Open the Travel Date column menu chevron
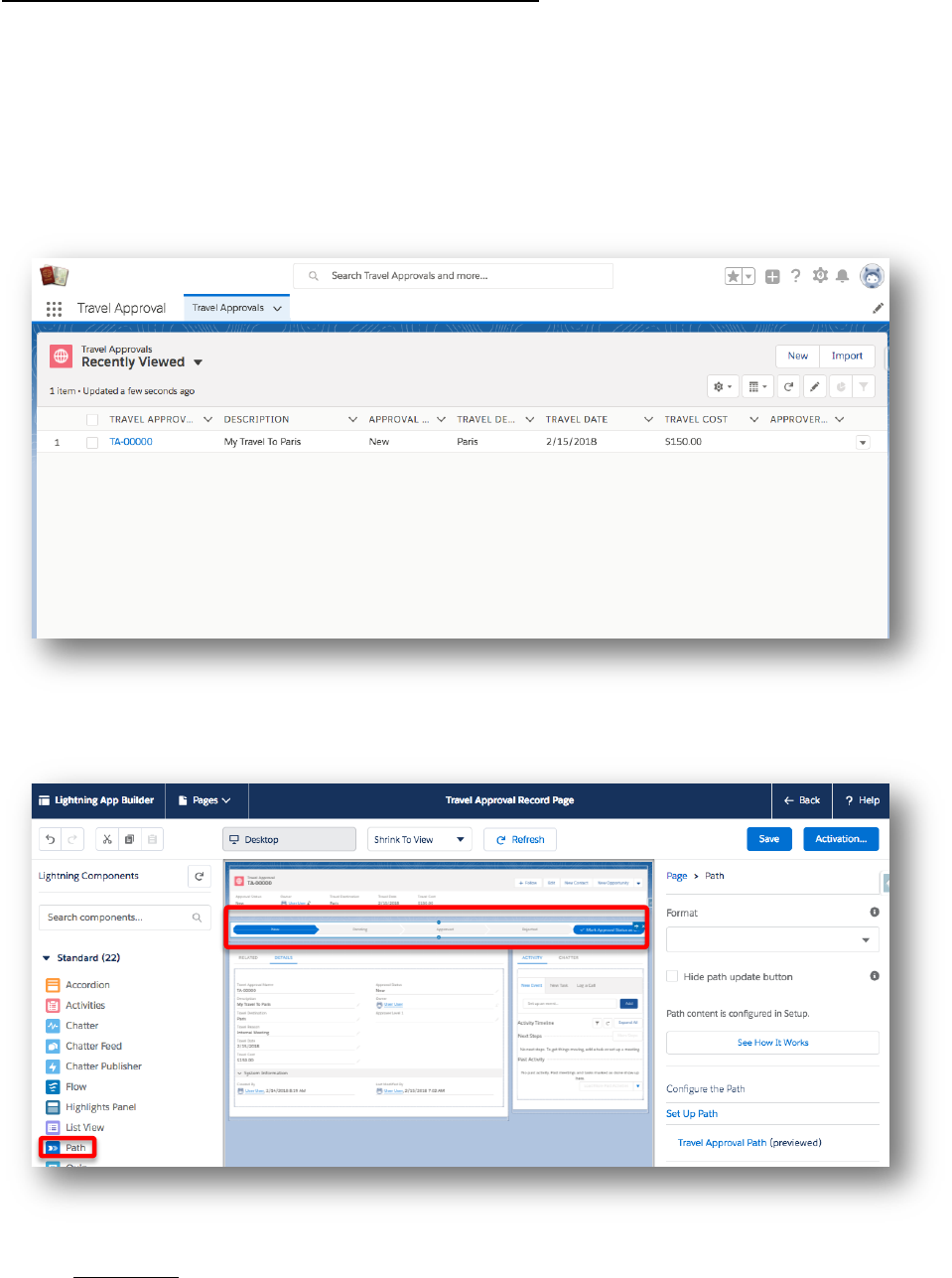The image size is (952, 1278). (x=648, y=419)
